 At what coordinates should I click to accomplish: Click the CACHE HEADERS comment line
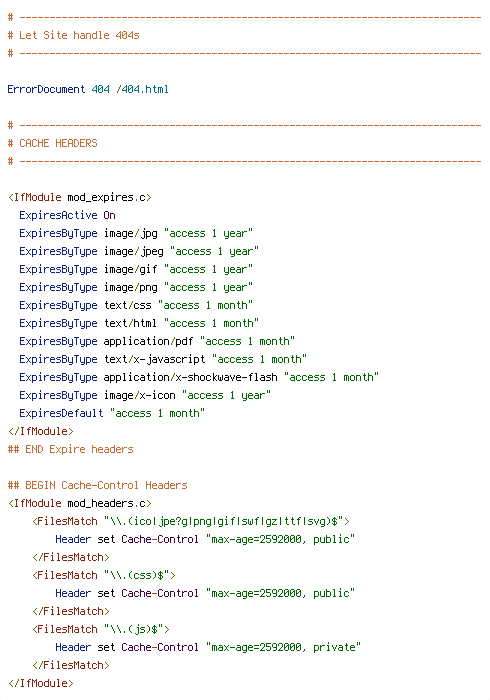tap(53, 143)
